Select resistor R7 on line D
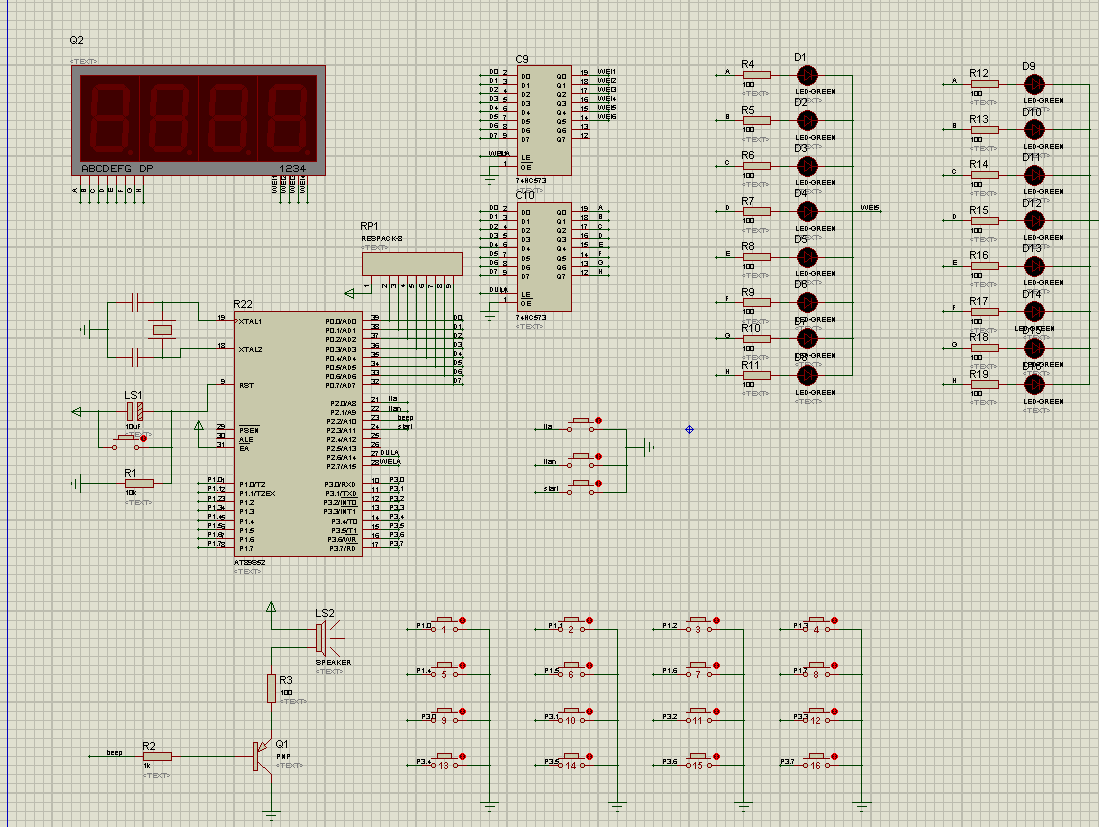Screen dimensions: 1099x827 [x=757, y=211]
